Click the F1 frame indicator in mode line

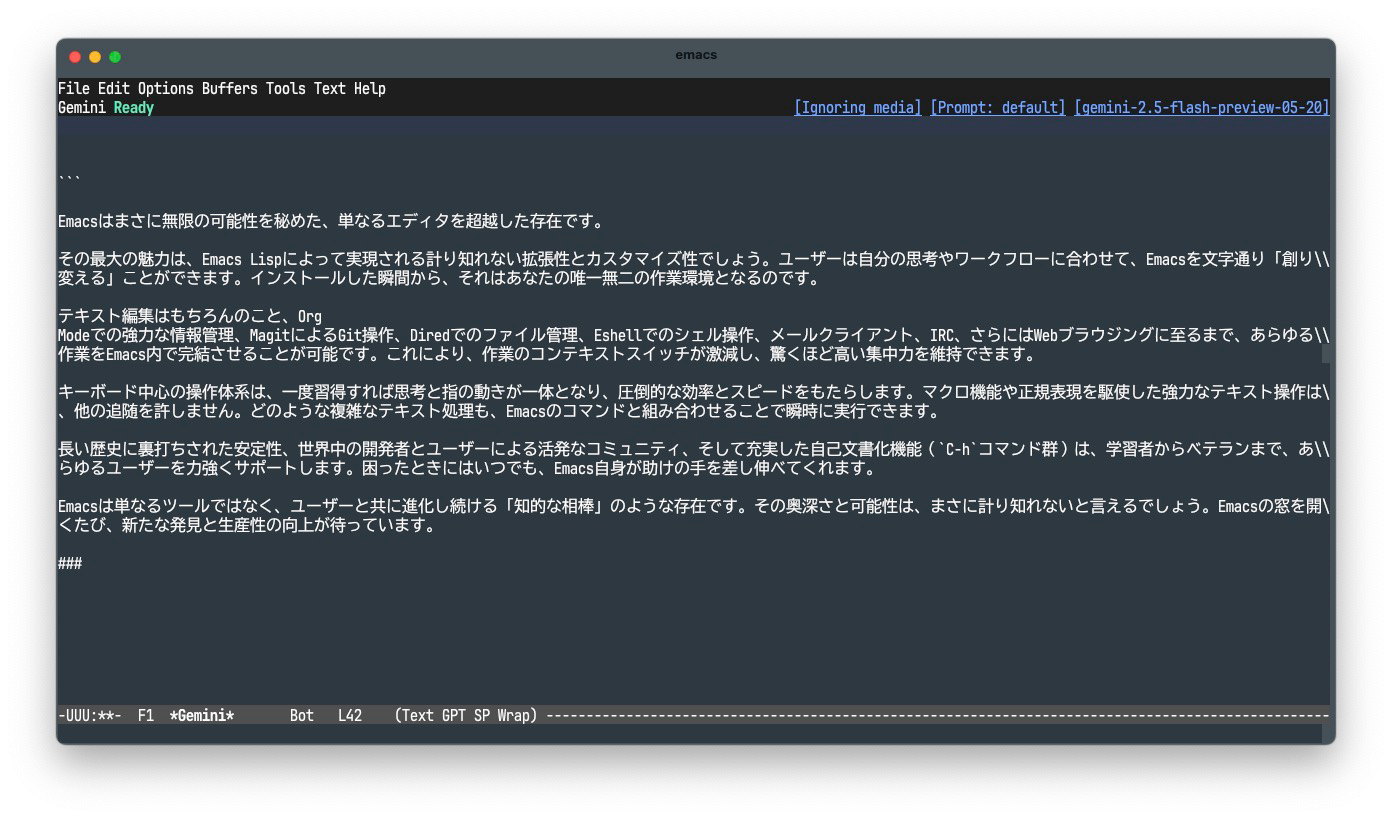pyautogui.click(x=146, y=716)
